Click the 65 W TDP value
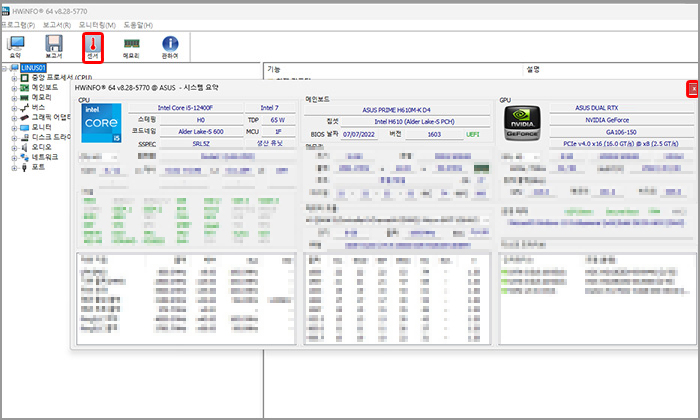 tap(278, 120)
